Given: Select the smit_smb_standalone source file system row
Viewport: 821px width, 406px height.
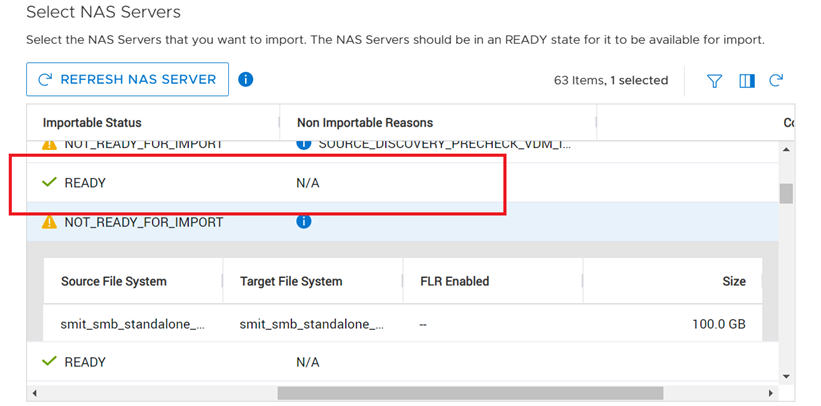Looking at the screenshot, I should pos(133,325).
